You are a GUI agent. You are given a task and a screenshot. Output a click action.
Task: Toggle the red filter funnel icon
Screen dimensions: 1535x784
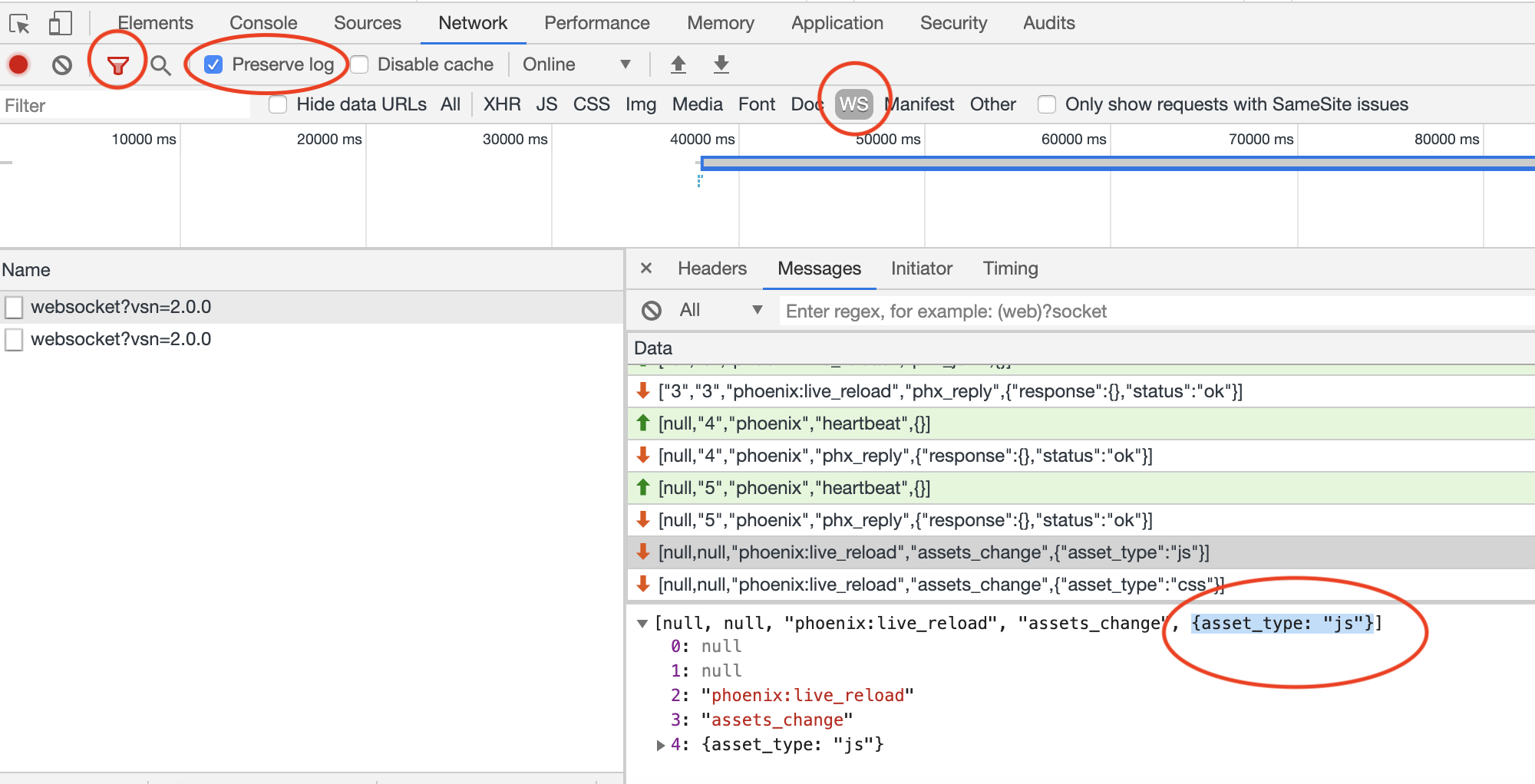(117, 66)
